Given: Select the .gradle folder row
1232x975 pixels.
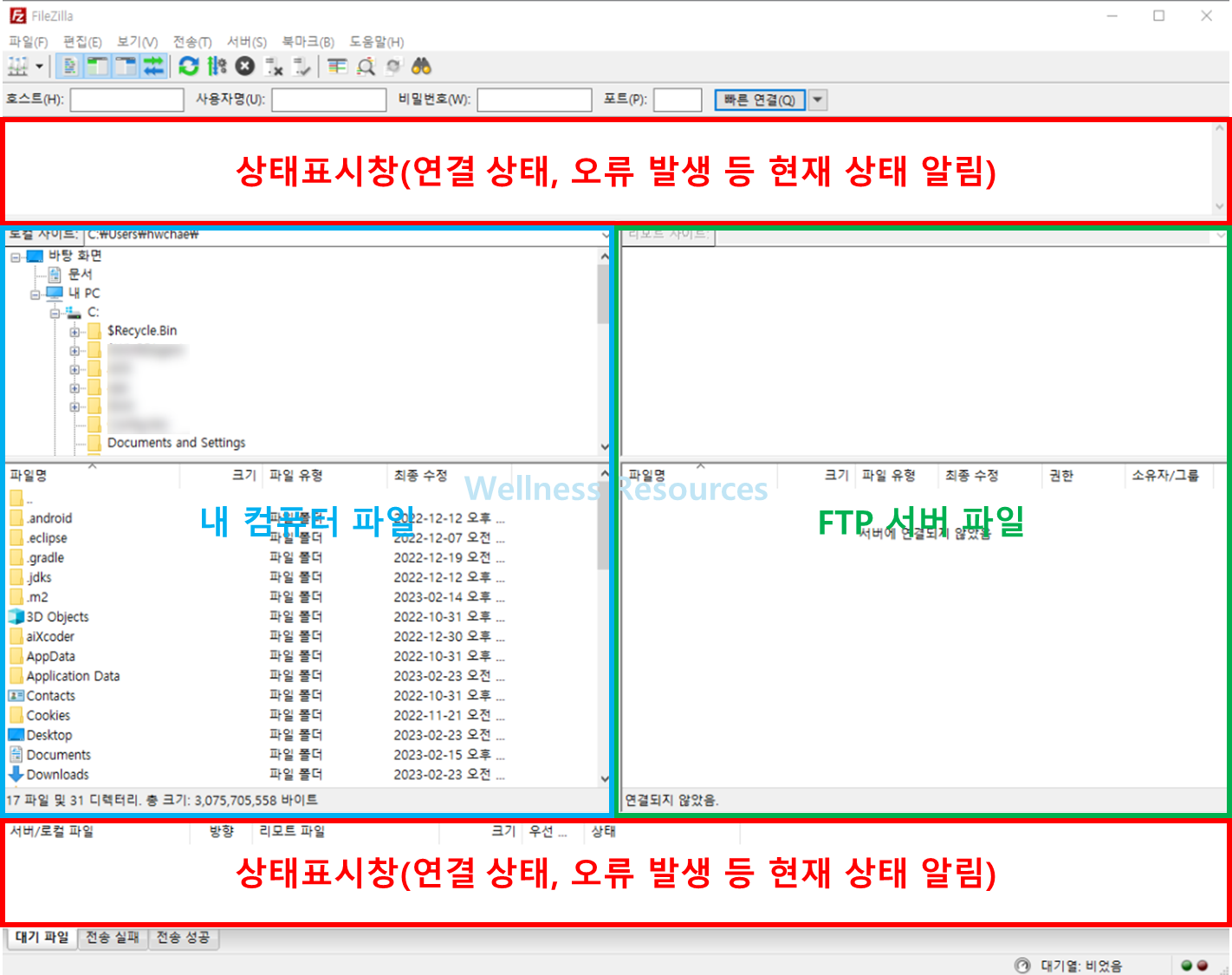Looking at the screenshot, I should pyautogui.click(x=301, y=557).
